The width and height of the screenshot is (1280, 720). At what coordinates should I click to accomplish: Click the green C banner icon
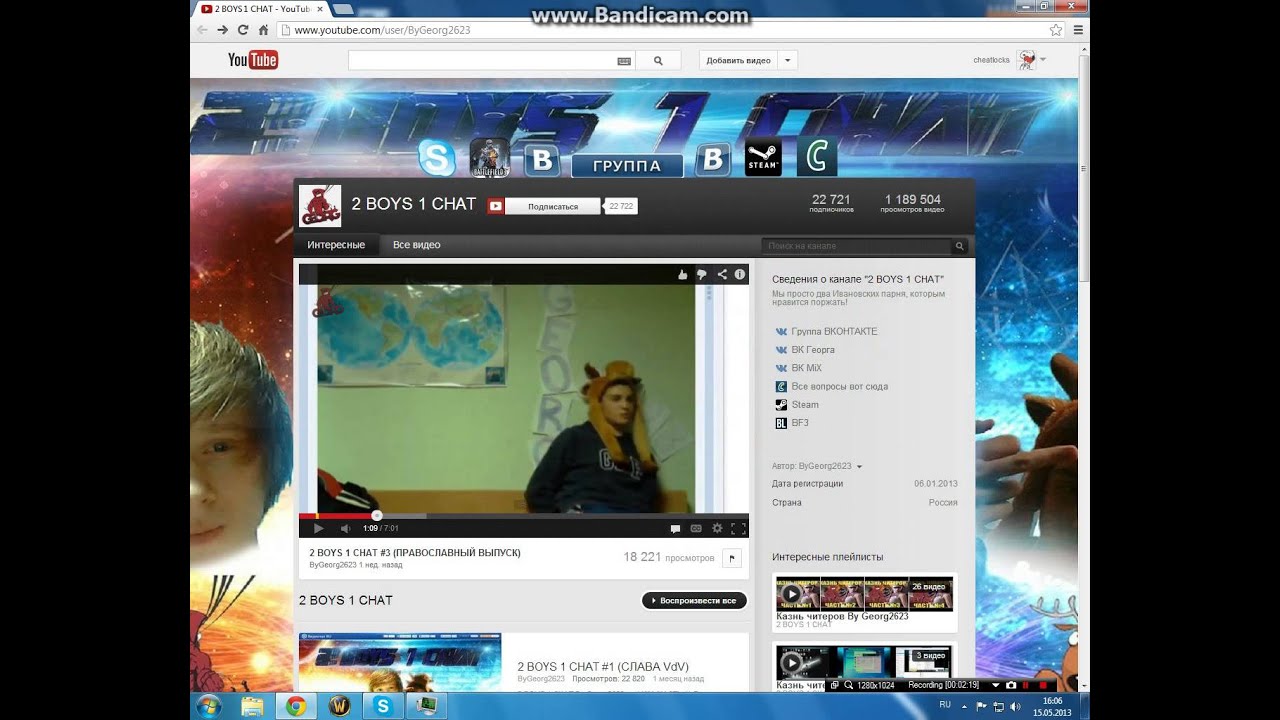click(817, 158)
